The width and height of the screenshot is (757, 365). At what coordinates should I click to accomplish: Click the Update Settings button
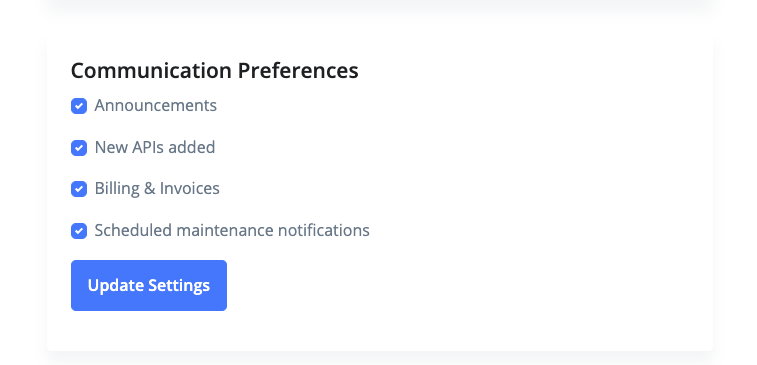pos(149,285)
